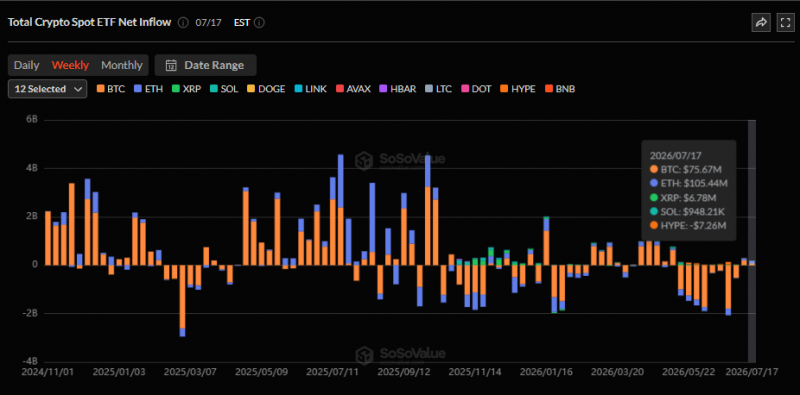Click the 2025/07/11 axis label
The height and width of the screenshot is (395, 800).
pyautogui.click(x=333, y=372)
